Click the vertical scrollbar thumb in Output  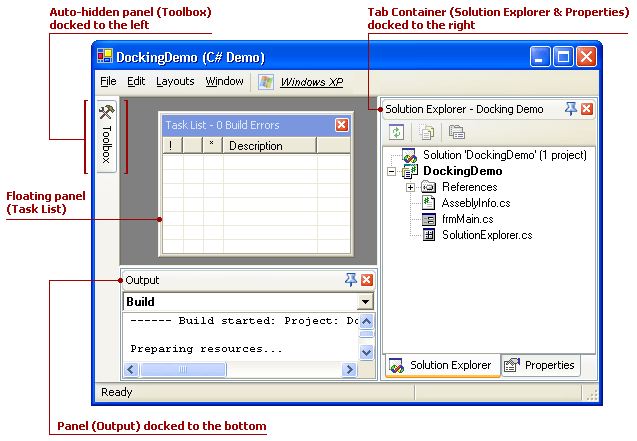tap(366, 334)
